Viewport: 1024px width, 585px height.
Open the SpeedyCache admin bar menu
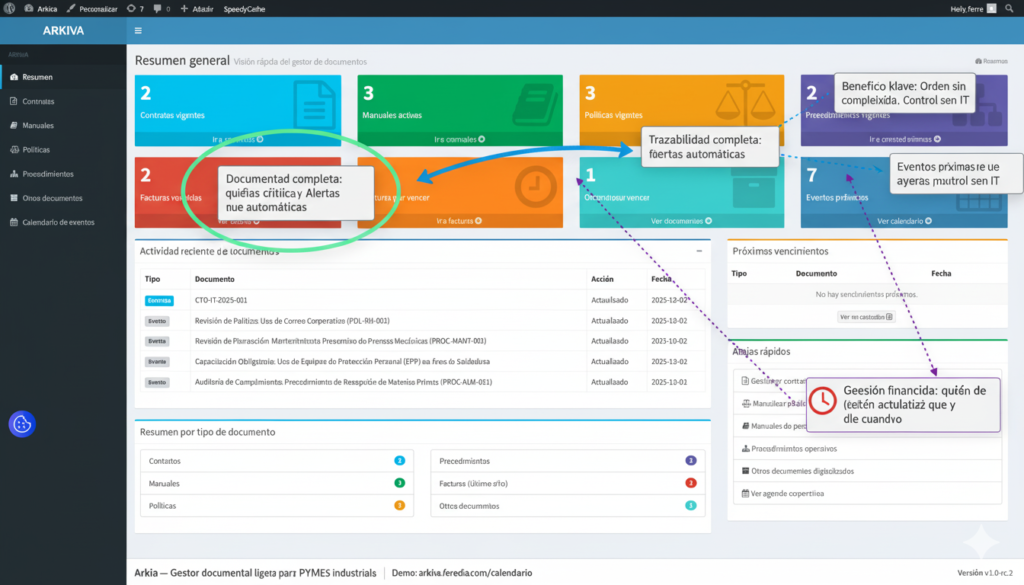click(244, 8)
